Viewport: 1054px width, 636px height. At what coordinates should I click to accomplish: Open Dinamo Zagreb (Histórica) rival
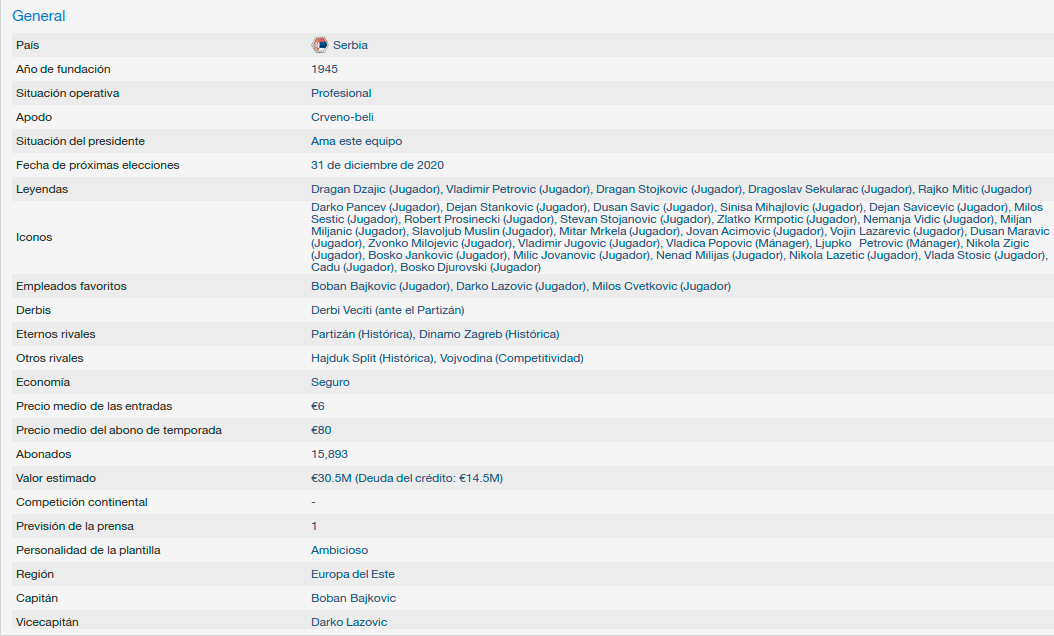pos(489,334)
